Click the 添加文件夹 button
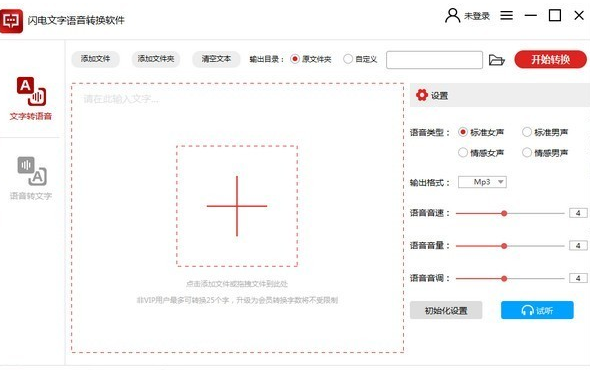The height and width of the screenshot is (370, 590). [x=156, y=59]
